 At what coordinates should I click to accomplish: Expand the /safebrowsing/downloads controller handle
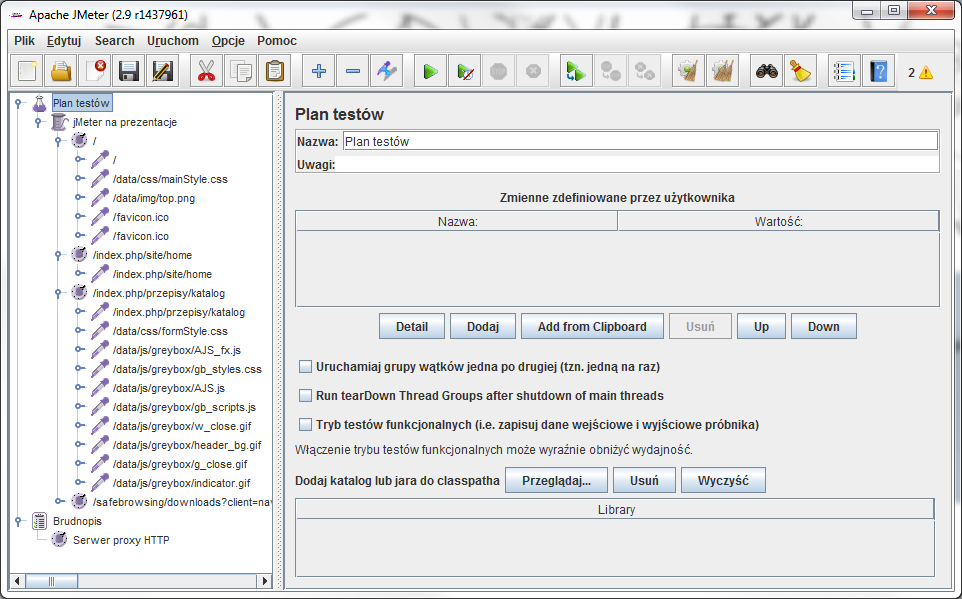click(x=58, y=501)
